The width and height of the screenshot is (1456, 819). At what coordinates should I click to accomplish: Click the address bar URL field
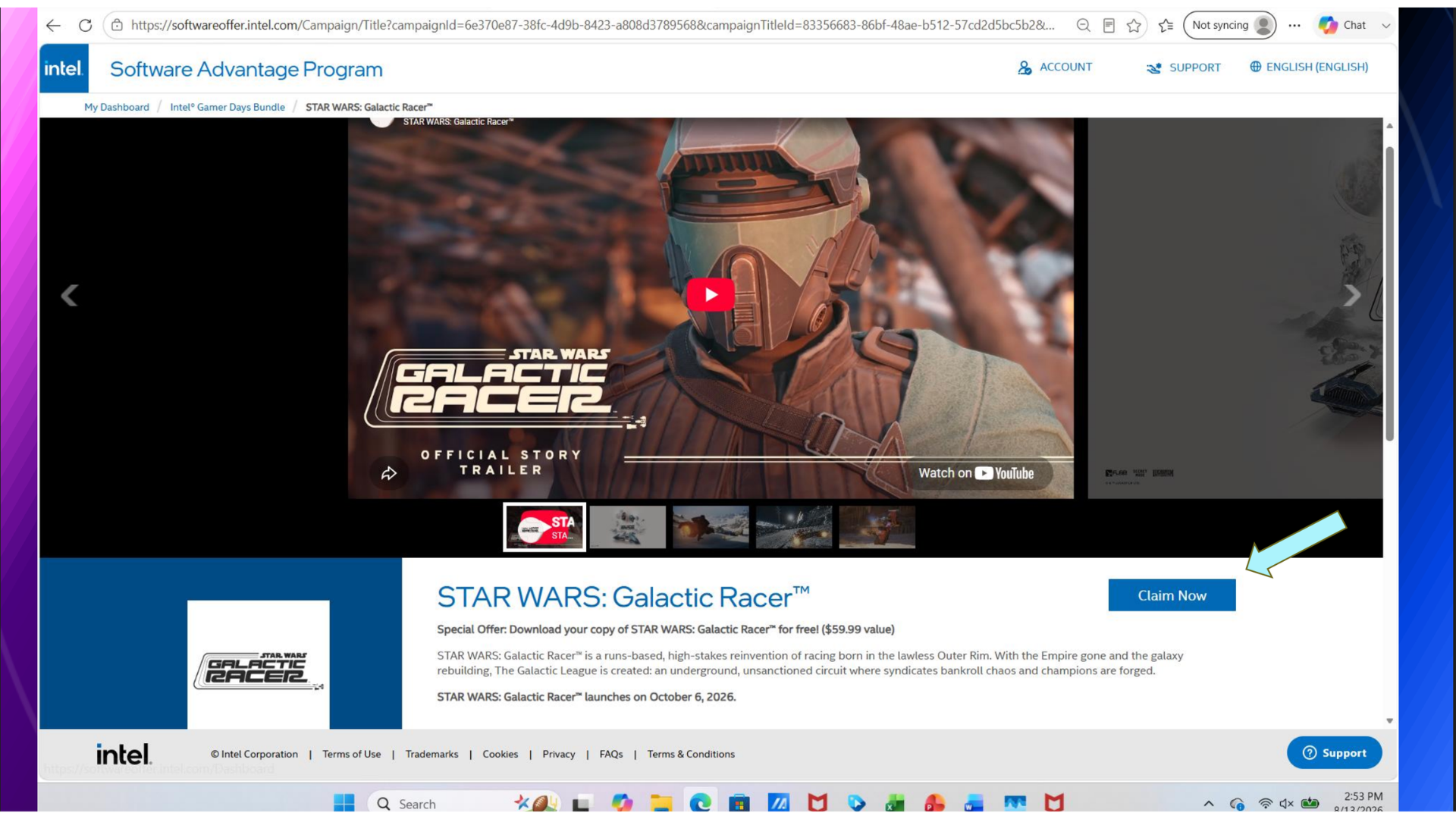tap(592, 25)
